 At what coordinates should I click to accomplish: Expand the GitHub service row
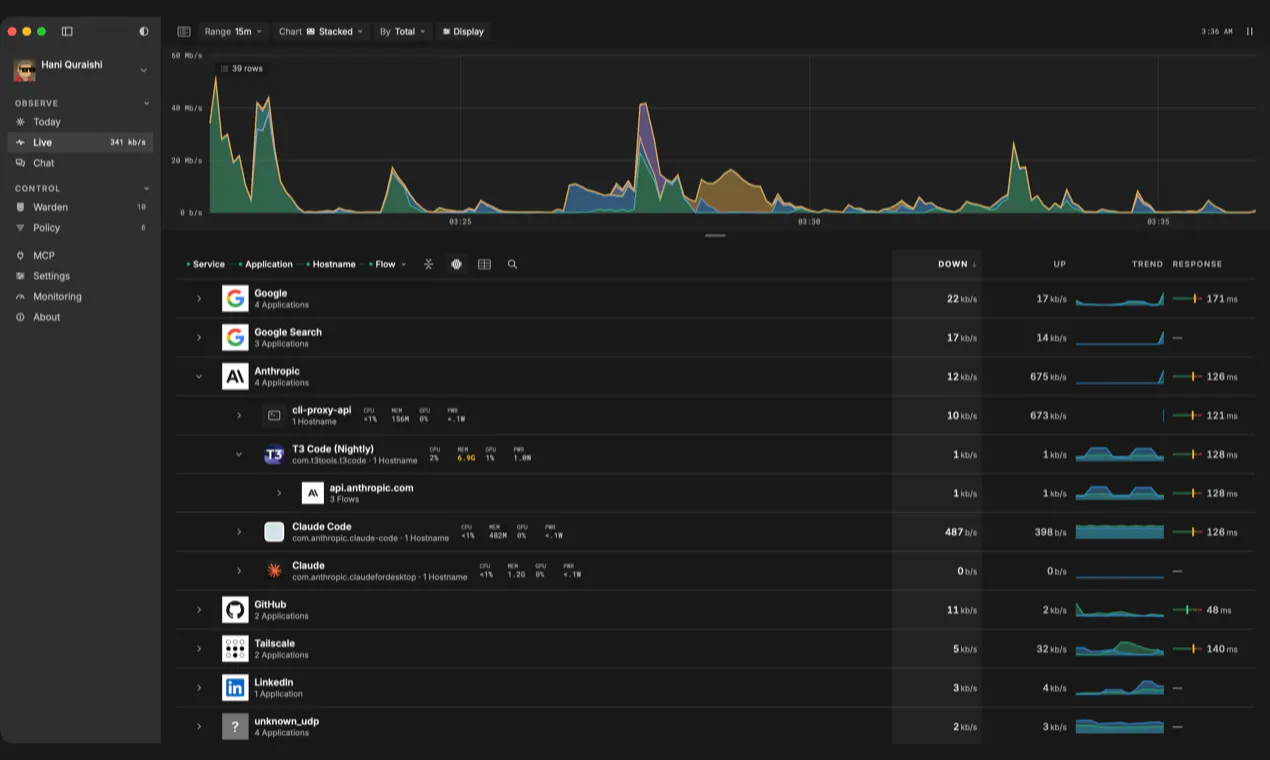[x=199, y=610]
